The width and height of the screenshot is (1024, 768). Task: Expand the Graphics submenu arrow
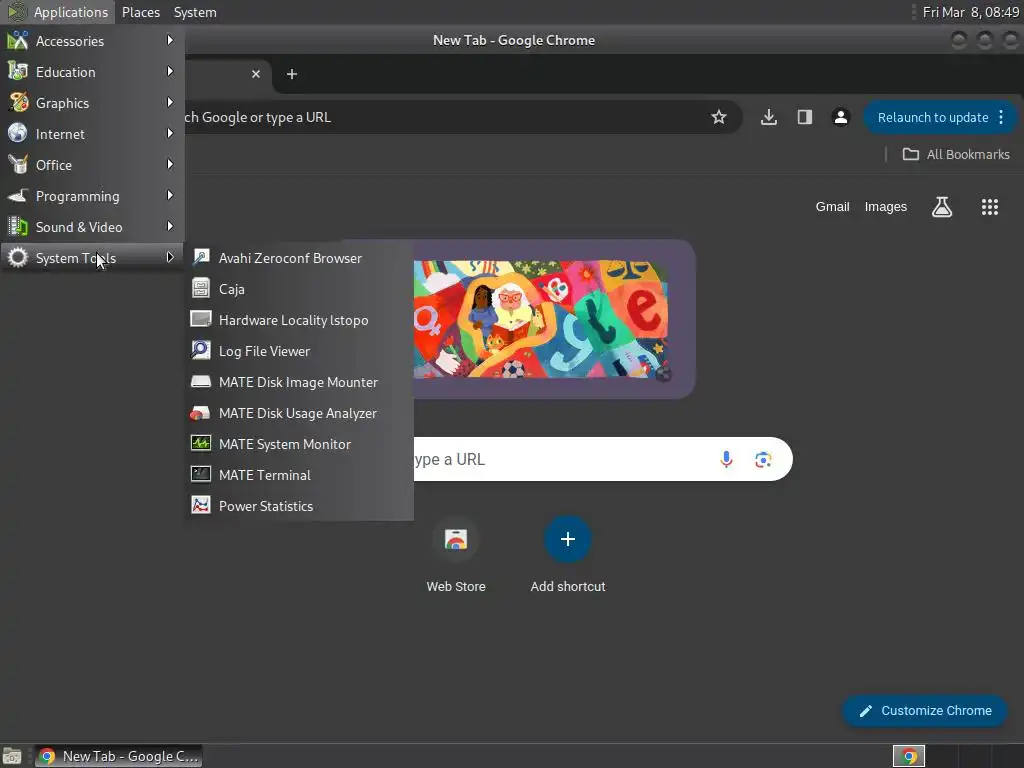pos(170,102)
